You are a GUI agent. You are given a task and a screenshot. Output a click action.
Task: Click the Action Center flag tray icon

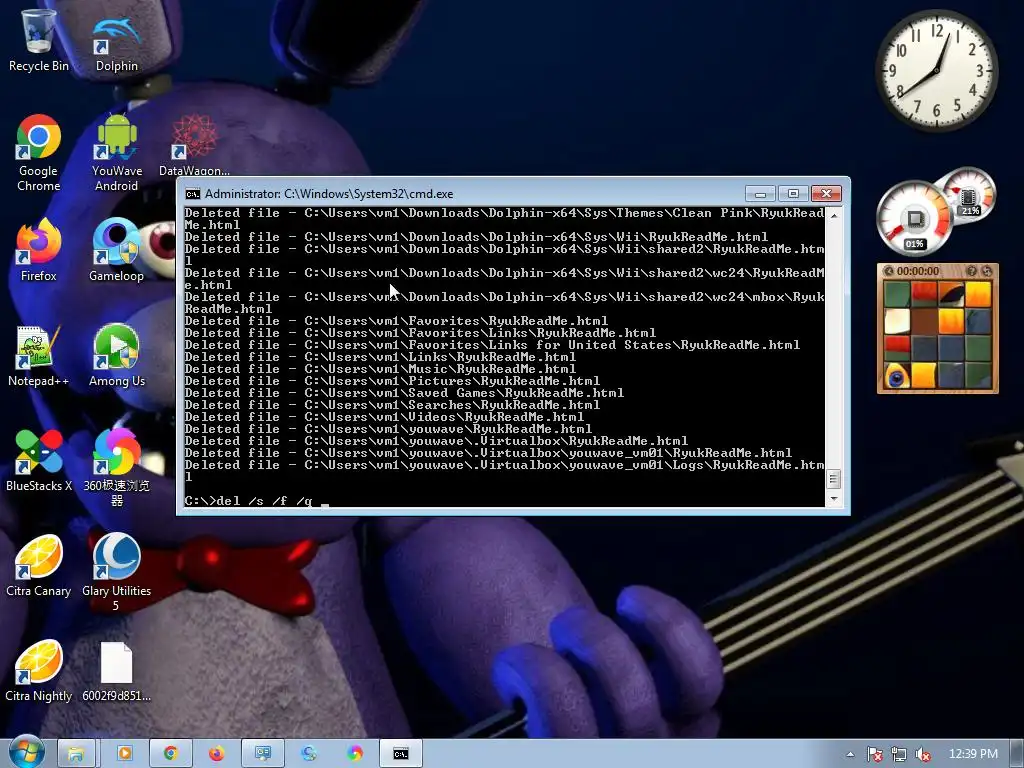[875, 754]
